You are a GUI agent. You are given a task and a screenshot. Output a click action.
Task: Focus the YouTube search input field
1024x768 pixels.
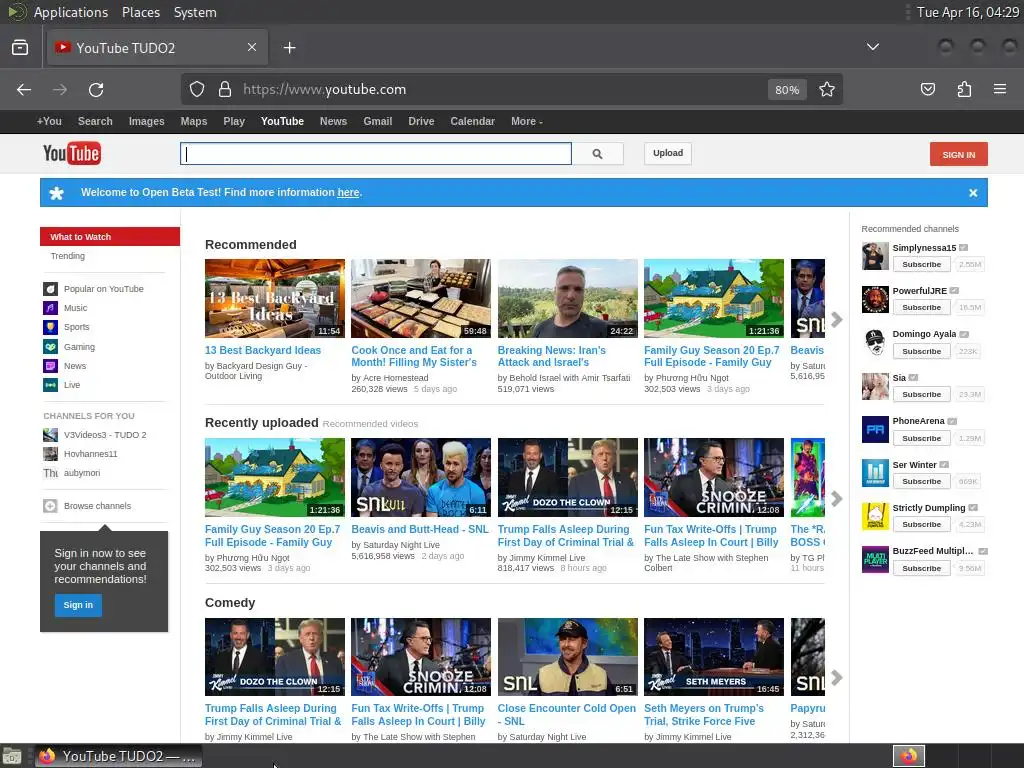click(x=376, y=153)
